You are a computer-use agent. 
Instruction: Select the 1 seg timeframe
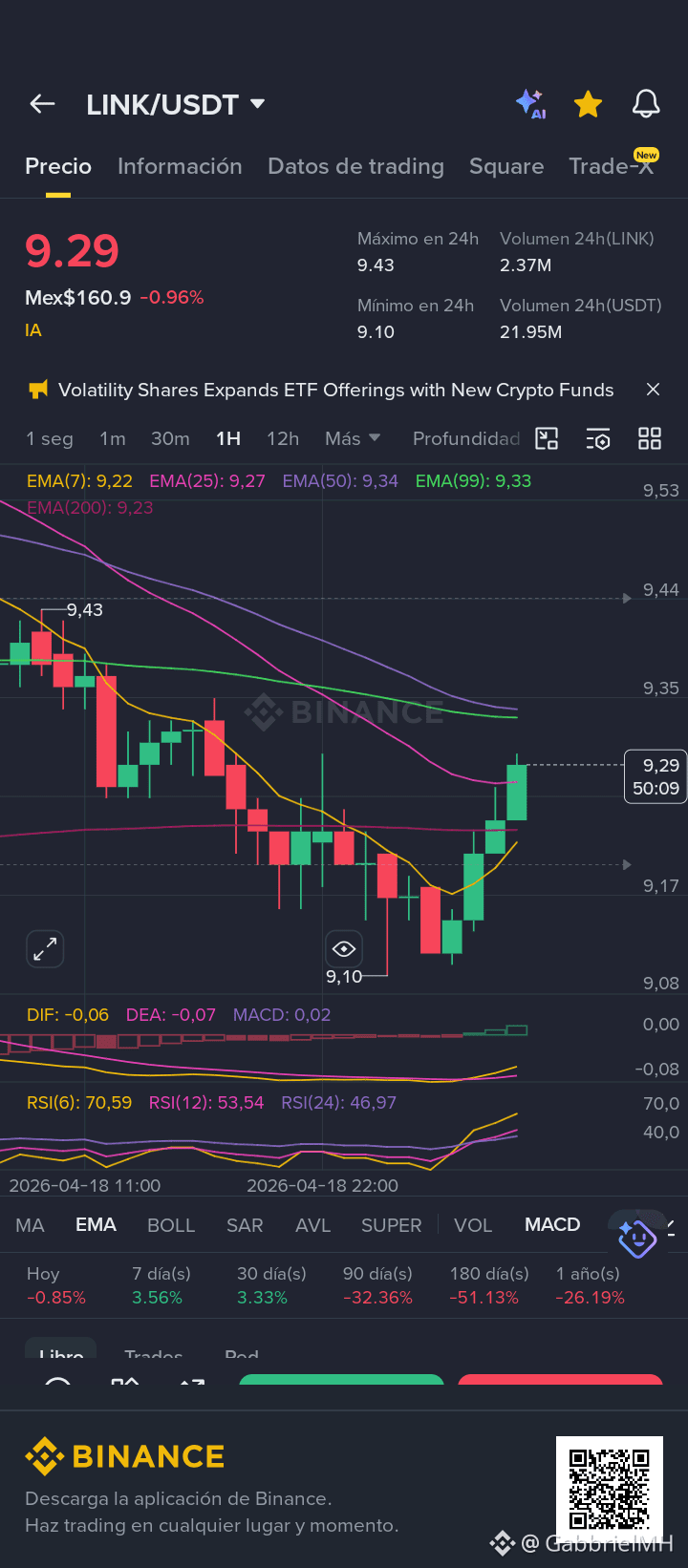[50, 439]
